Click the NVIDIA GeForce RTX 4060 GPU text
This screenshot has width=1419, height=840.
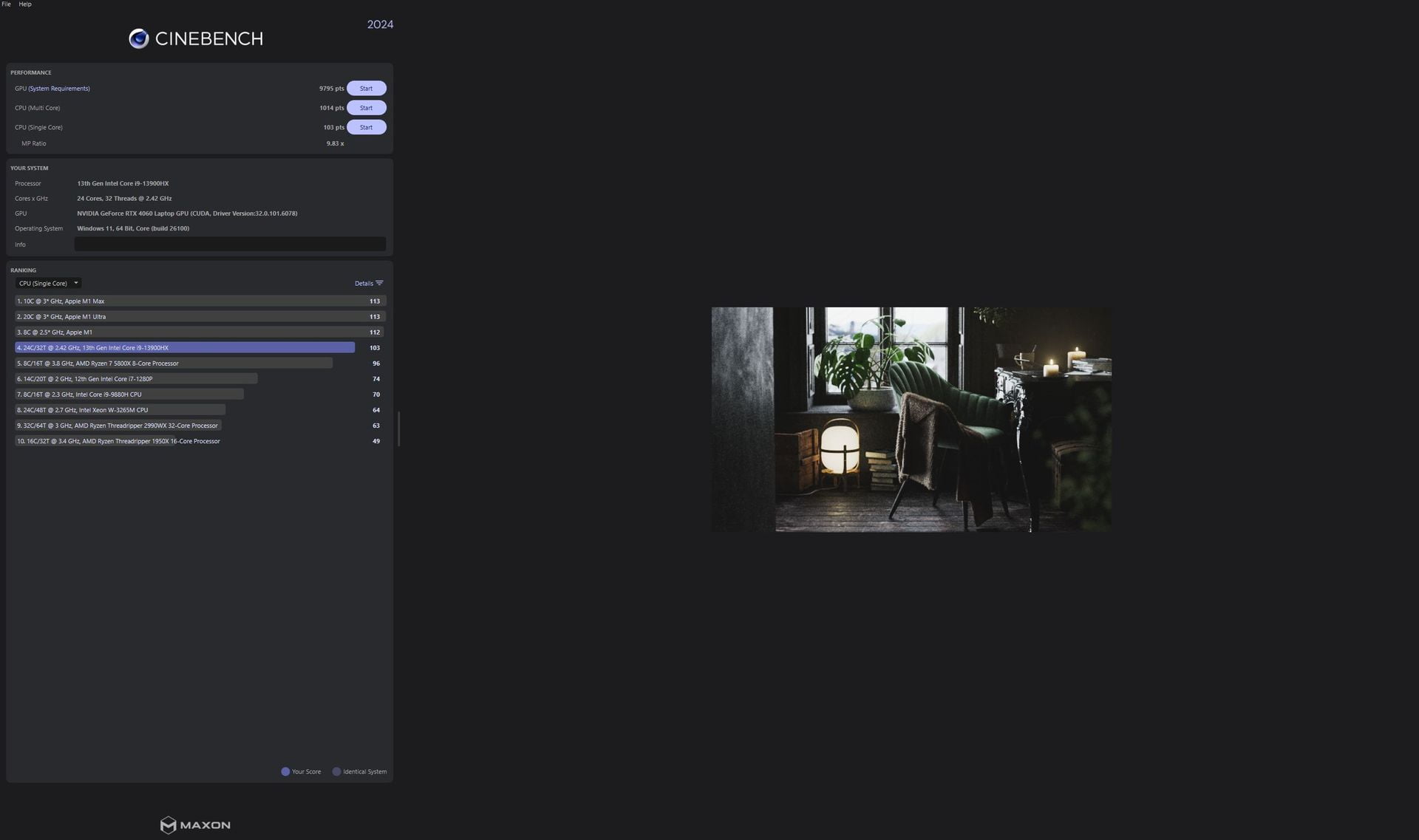pyautogui.click(x=187, y=214)
